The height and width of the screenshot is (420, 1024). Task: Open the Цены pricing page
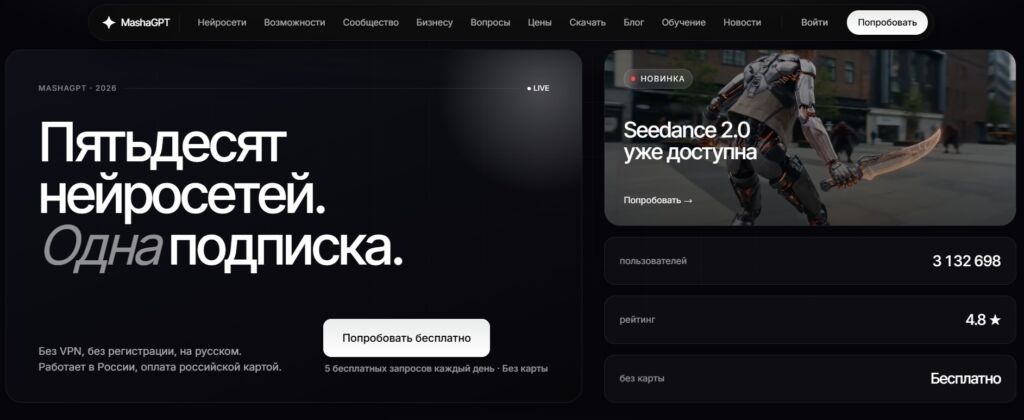[x=539, y=22]
